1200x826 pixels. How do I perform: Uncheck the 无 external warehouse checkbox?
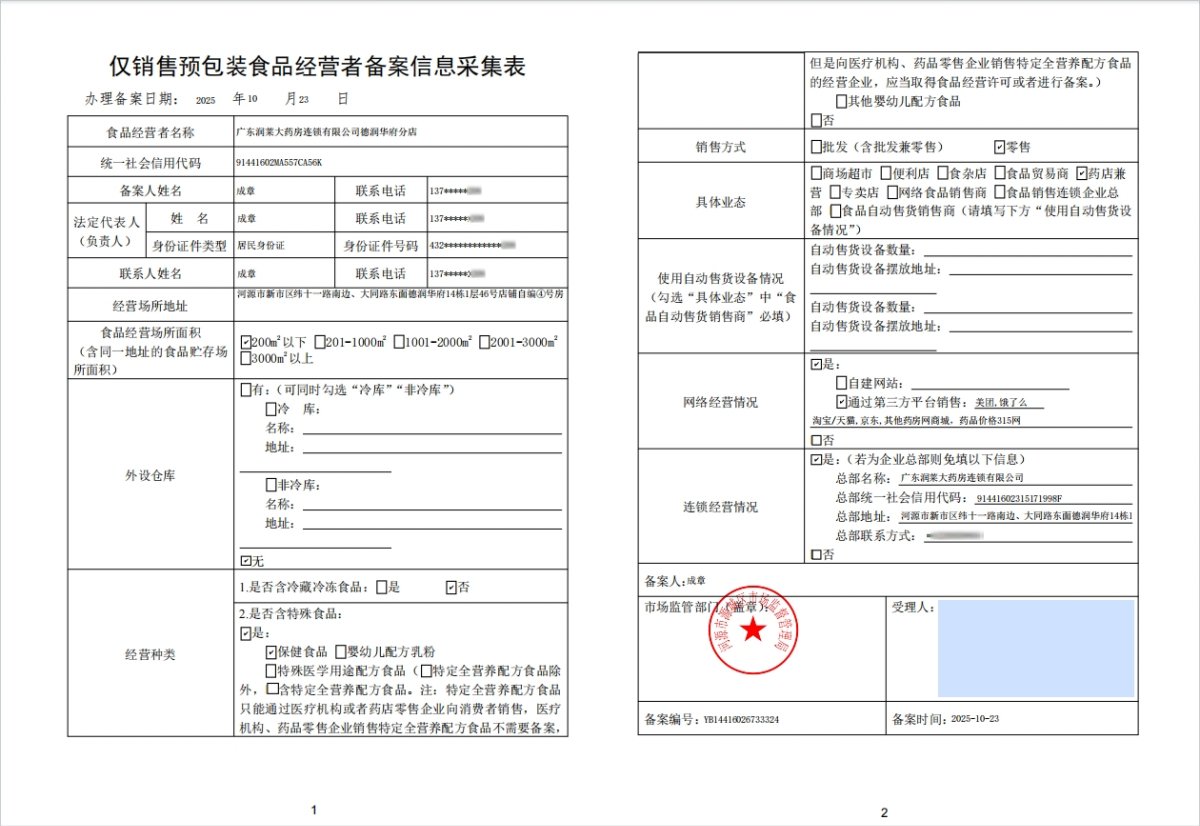pyautogui.click(x=246, y=561)
